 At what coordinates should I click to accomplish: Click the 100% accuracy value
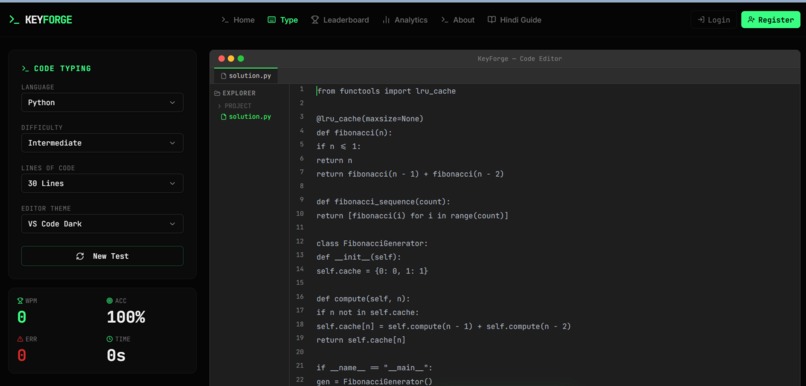pos(126,317)
